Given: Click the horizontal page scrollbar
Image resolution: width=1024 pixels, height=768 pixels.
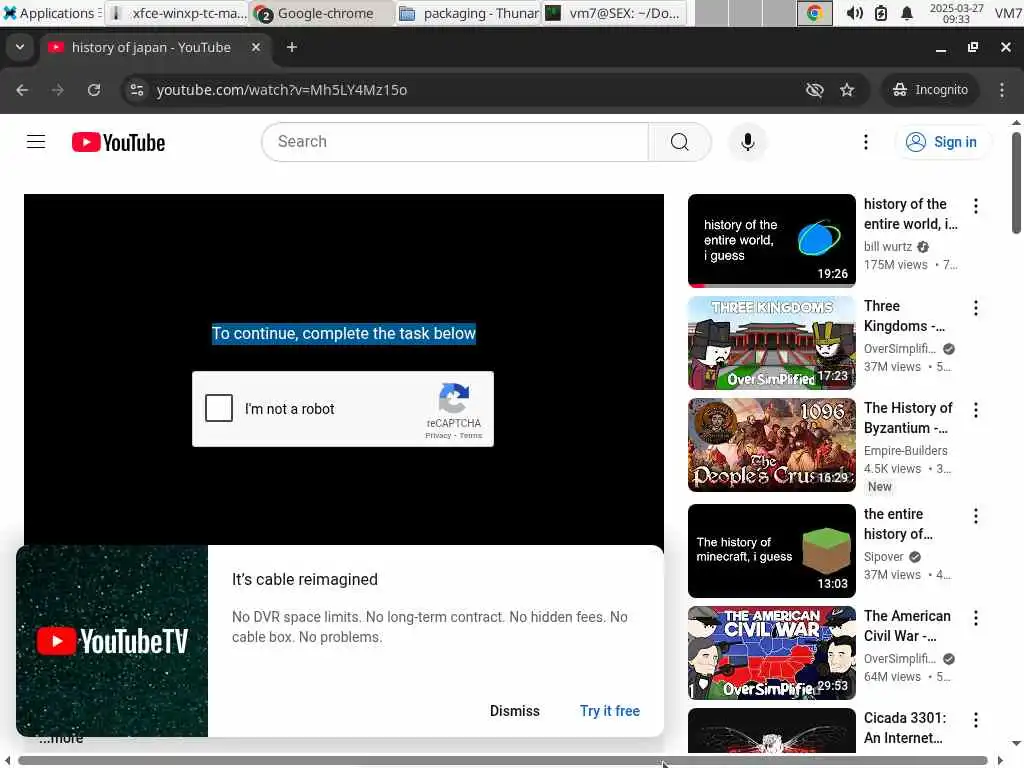Looking at the screenshot, I should (x=503, y=761).
